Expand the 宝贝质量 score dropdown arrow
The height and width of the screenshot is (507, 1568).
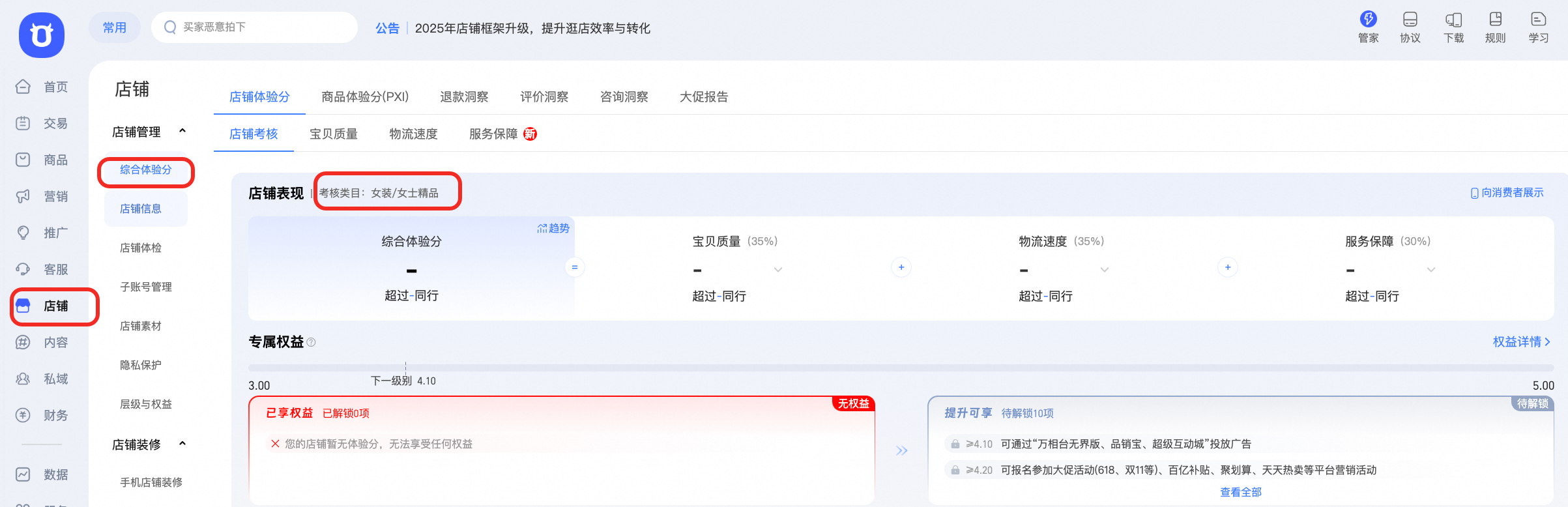tap(777, 270)
